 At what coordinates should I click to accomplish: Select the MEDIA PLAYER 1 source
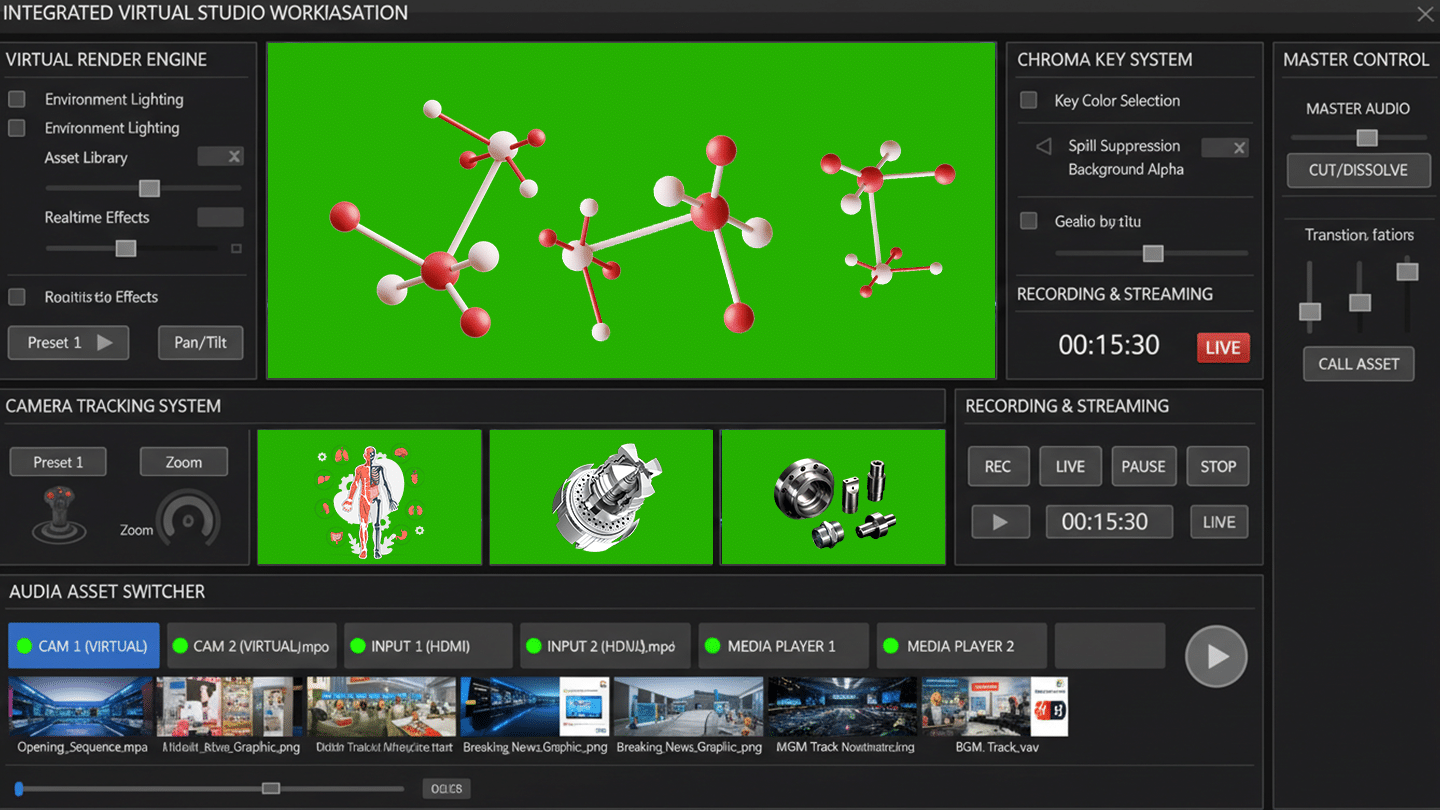pos(783,645)
